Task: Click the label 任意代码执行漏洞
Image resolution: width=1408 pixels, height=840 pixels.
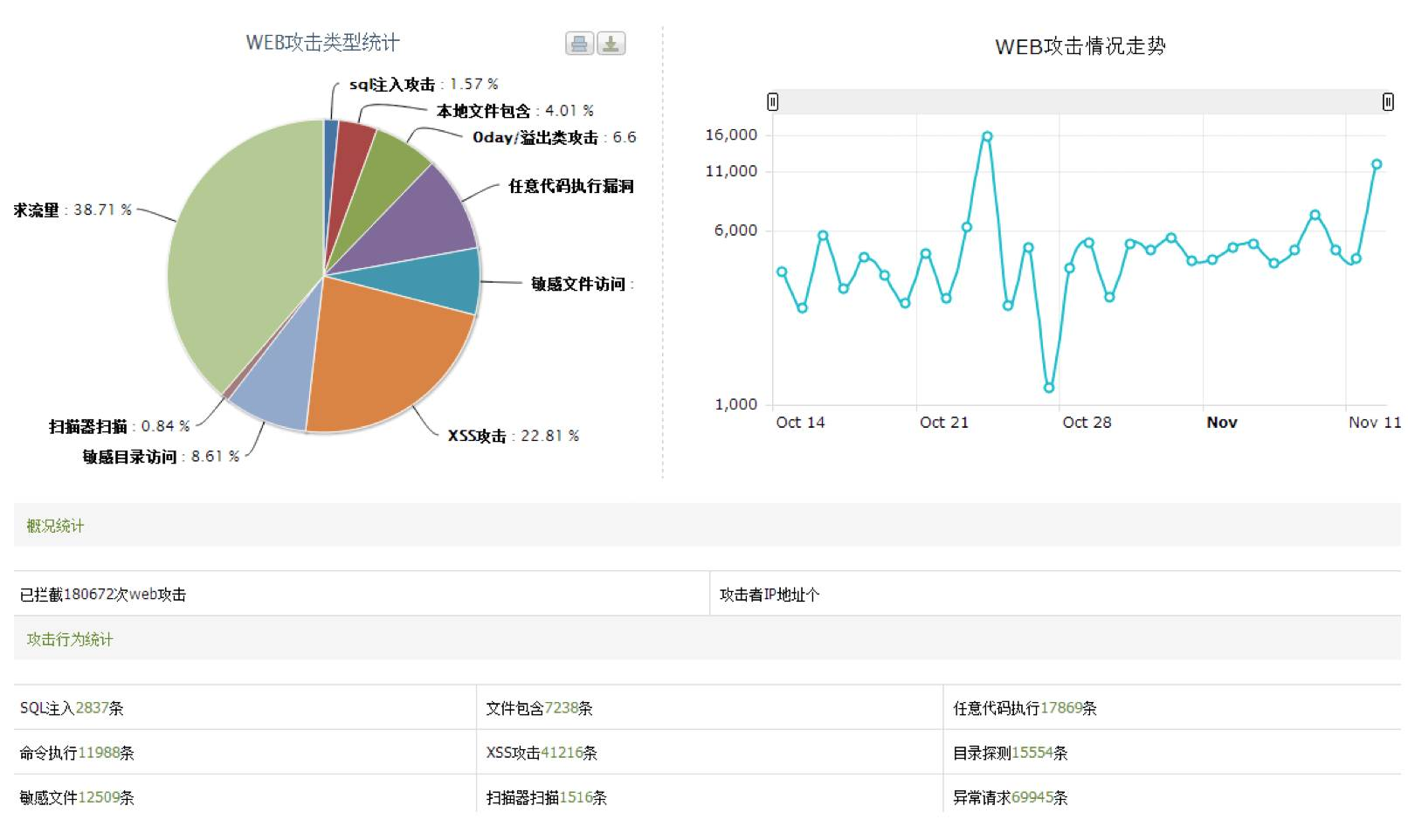Action: pyautogui.click(x=571, y=186)
